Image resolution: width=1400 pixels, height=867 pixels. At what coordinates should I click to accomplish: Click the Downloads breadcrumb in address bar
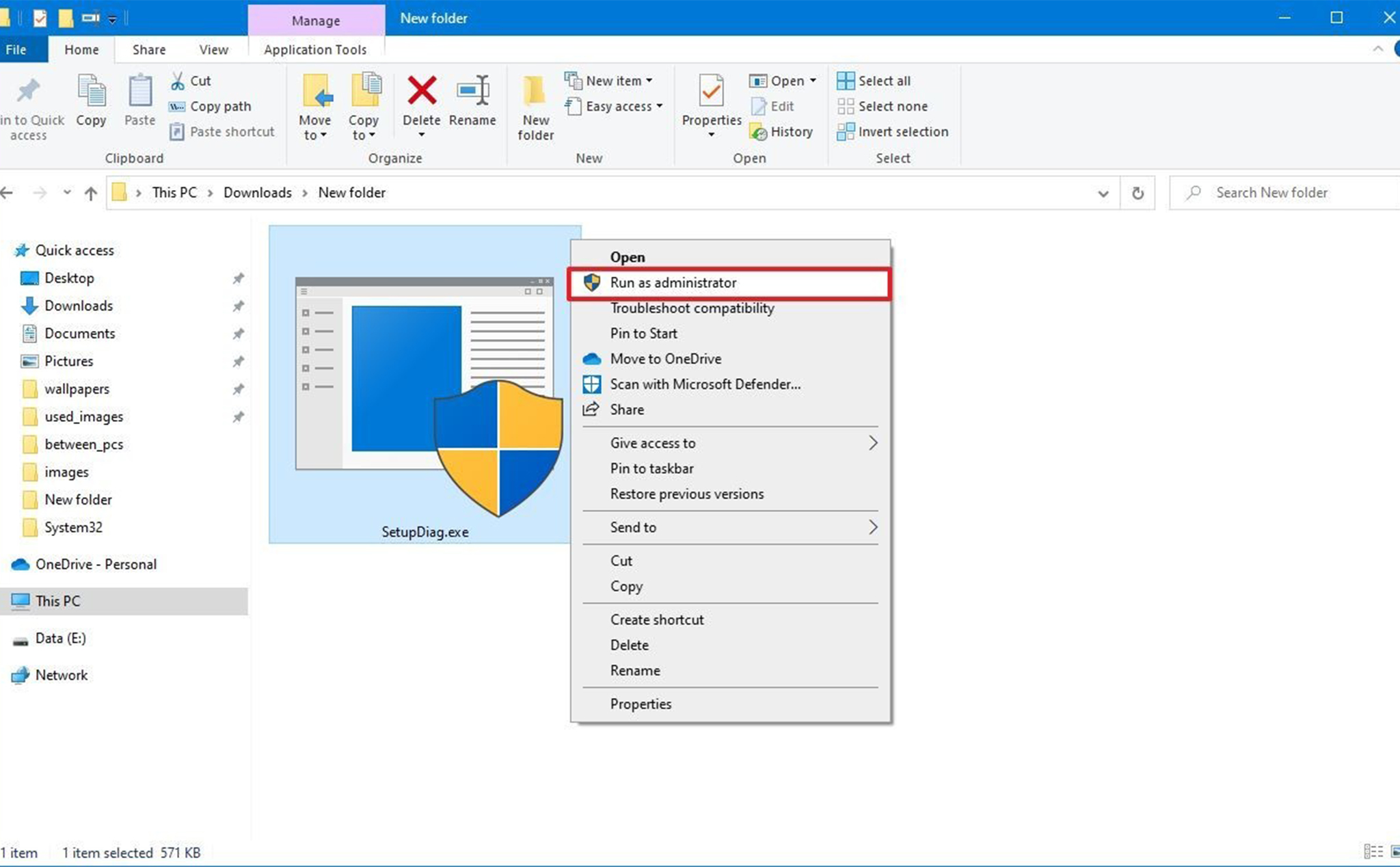258,193
